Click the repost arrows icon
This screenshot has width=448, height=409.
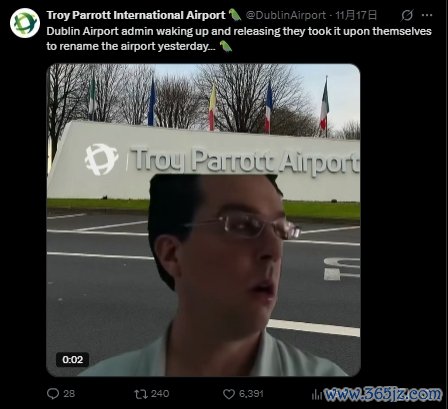[141, 394]
